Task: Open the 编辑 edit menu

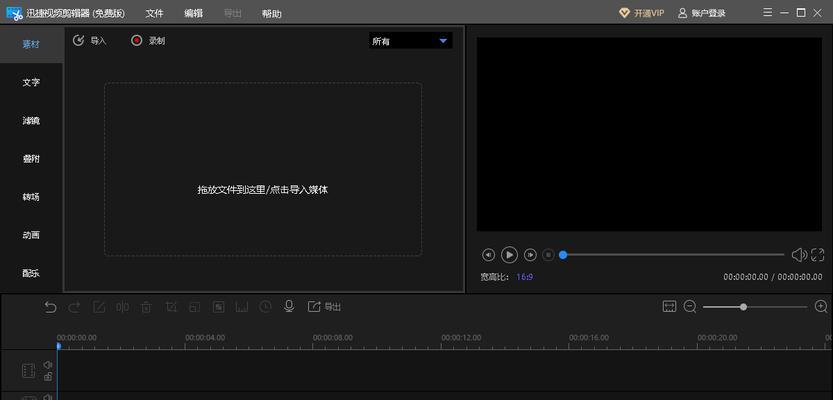Action: coord(193,13)
